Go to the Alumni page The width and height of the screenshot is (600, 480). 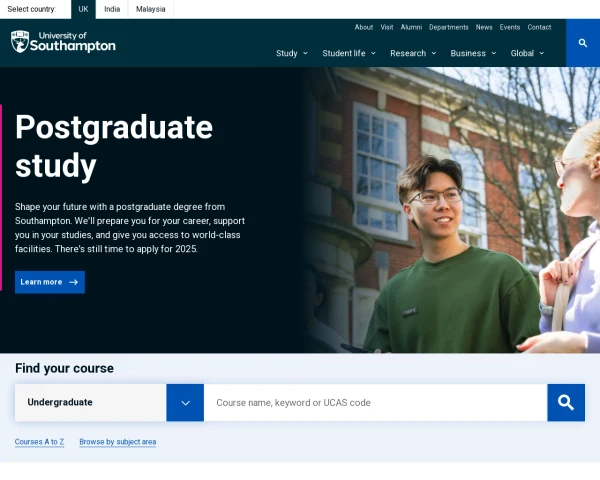411,27
